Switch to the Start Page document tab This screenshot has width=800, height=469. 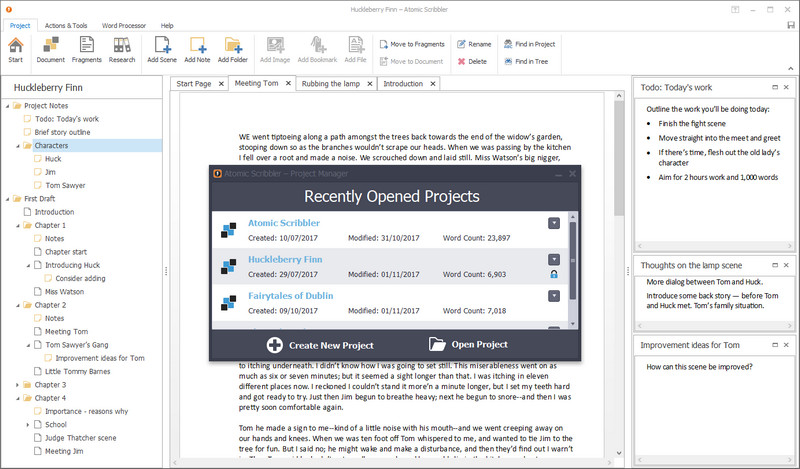coord(194,84)
